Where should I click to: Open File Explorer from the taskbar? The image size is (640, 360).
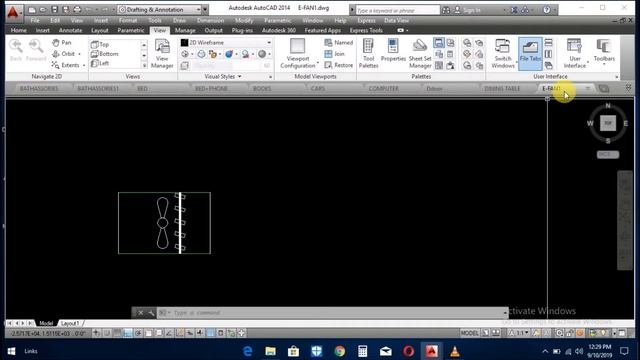(270, 351)
